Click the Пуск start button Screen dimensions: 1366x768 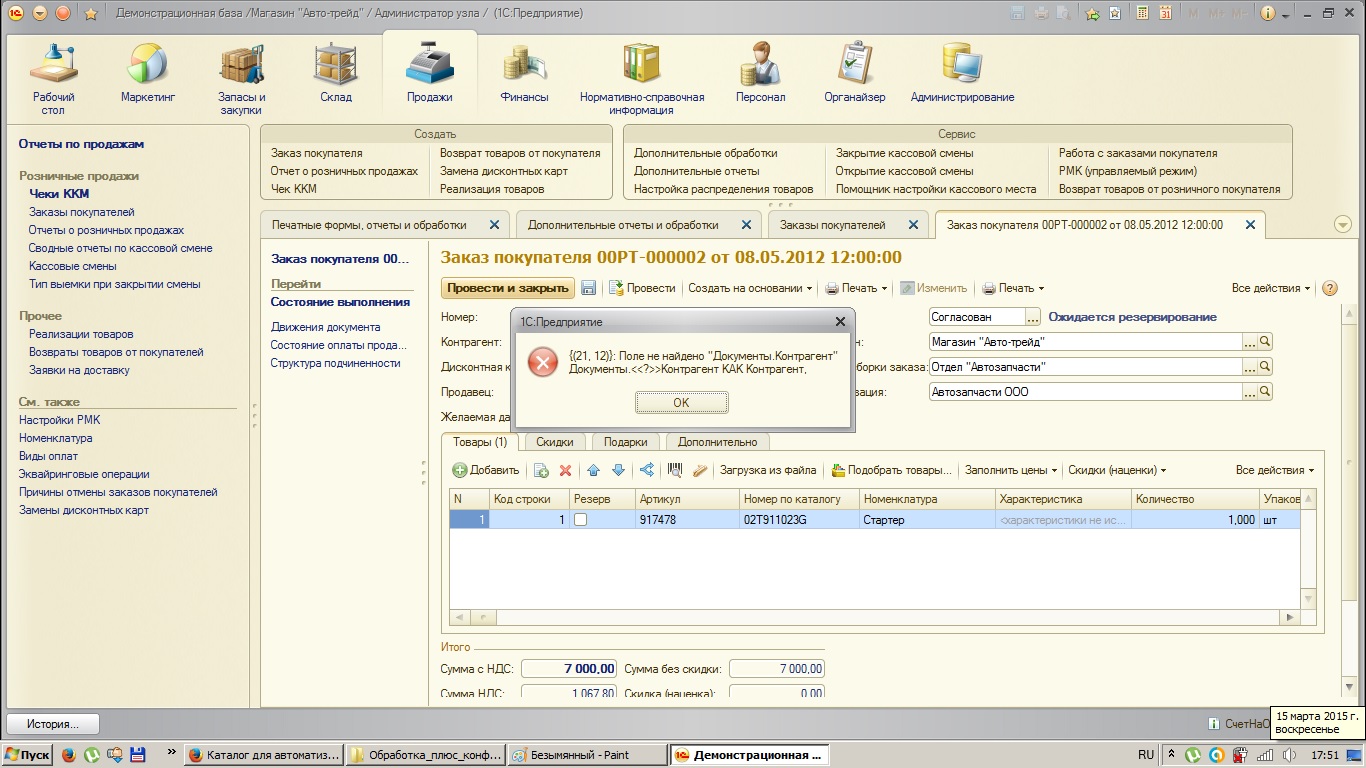27,755
